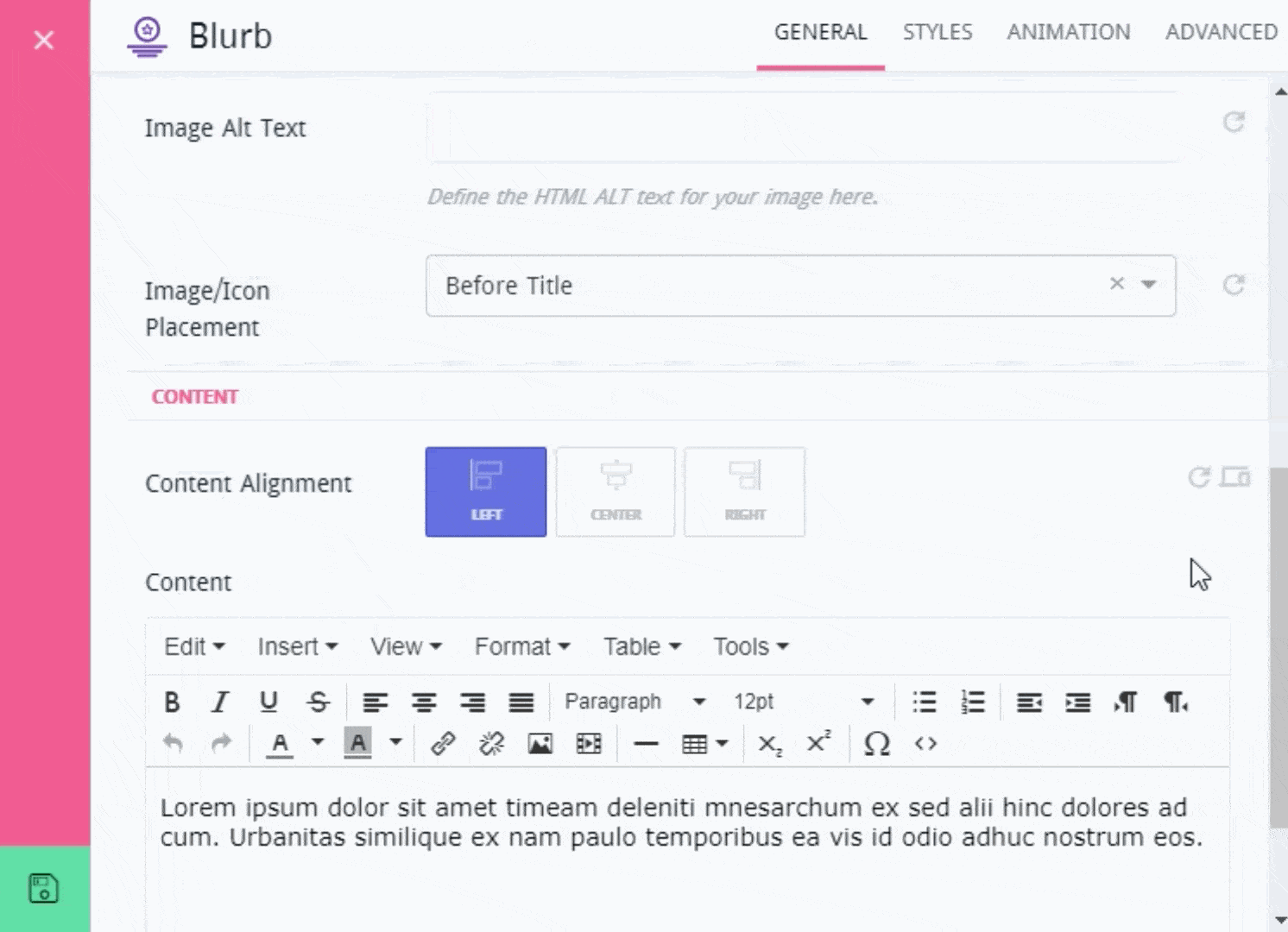
Task: Insert a horizontal line
Action: pyautogui.click(x=647, y=743)
